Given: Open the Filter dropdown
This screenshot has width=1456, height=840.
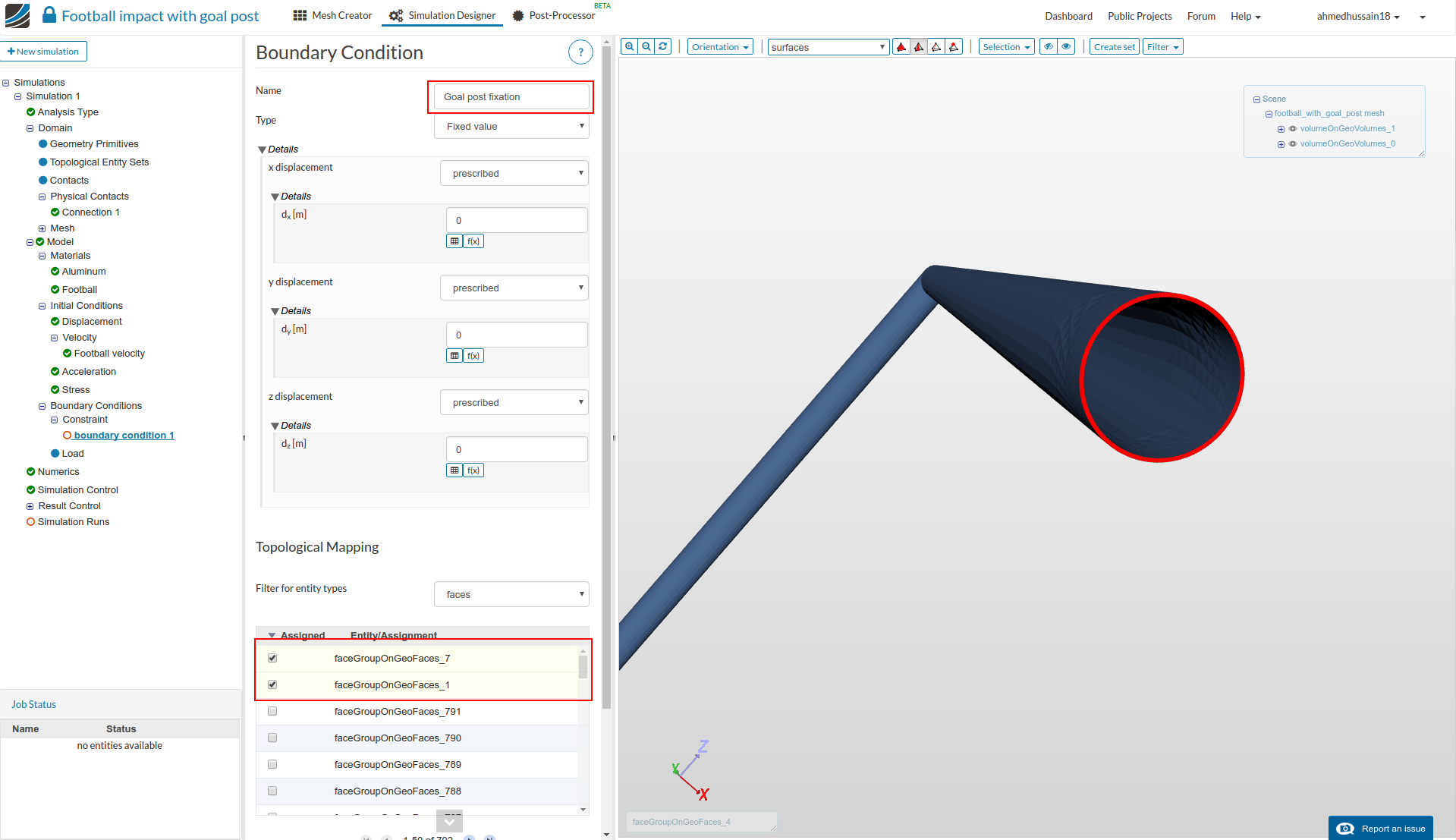Looking at the screenshot, I should [1162, 47].
